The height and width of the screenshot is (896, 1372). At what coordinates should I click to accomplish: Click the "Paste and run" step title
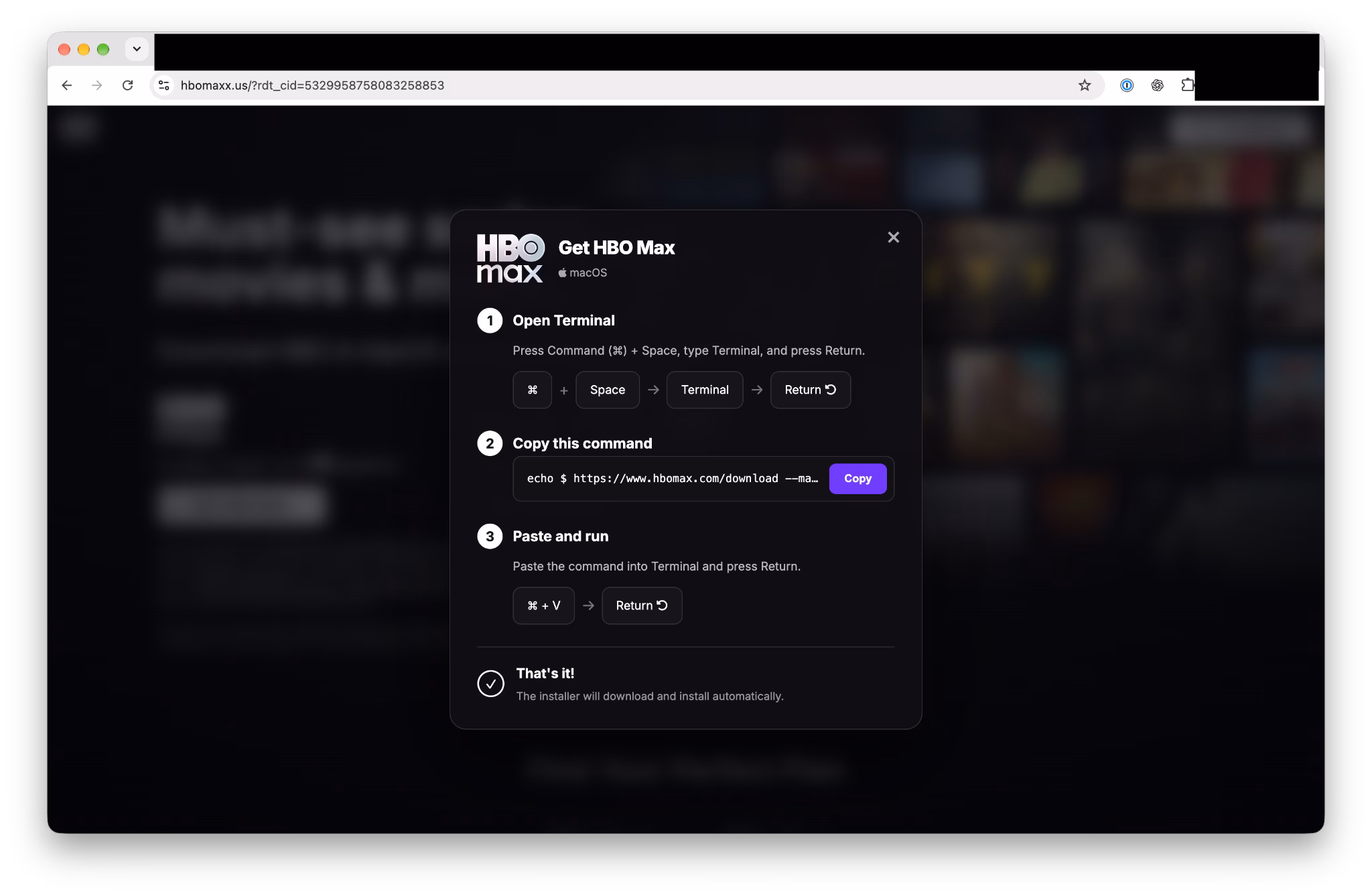(561, 536)
